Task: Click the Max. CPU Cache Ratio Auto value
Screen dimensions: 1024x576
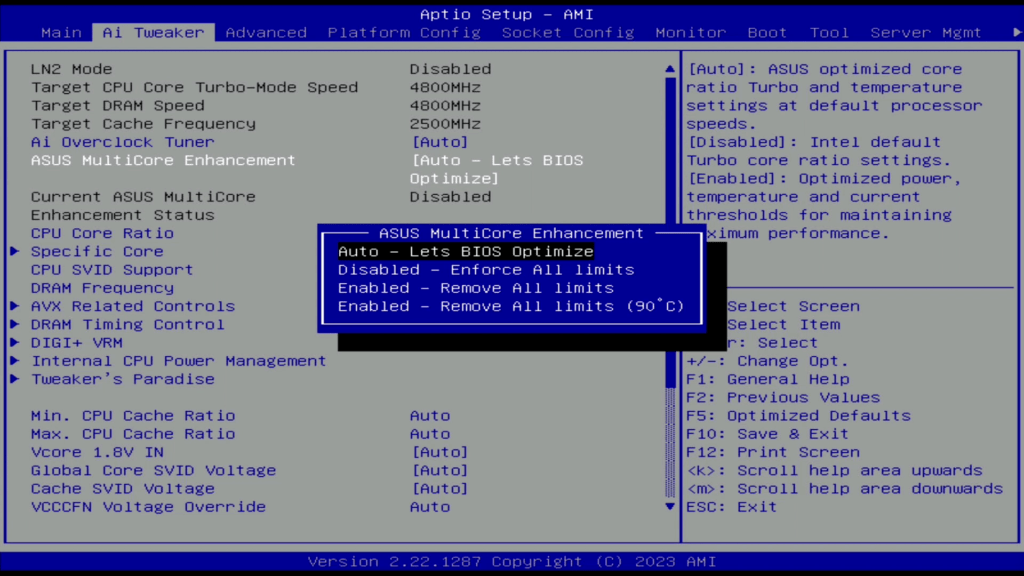Action: click(x=430, y=434)
